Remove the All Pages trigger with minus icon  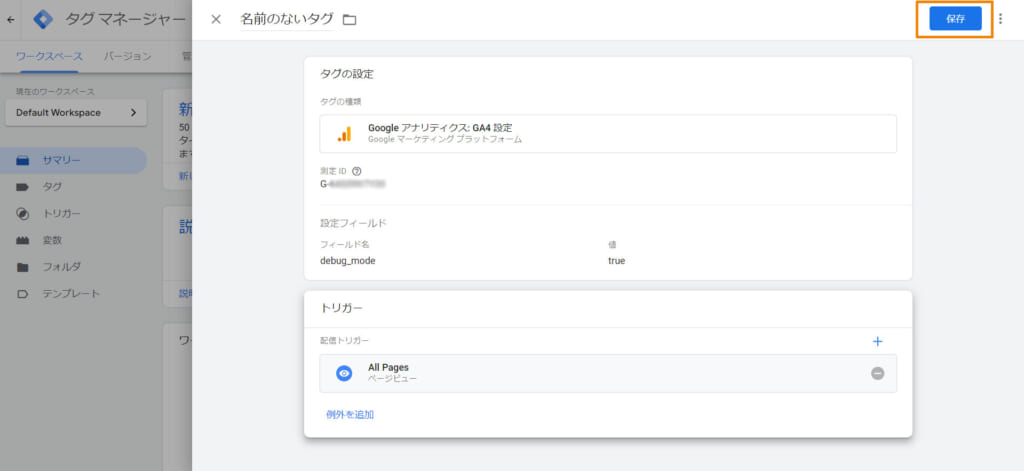coord(878,373)
